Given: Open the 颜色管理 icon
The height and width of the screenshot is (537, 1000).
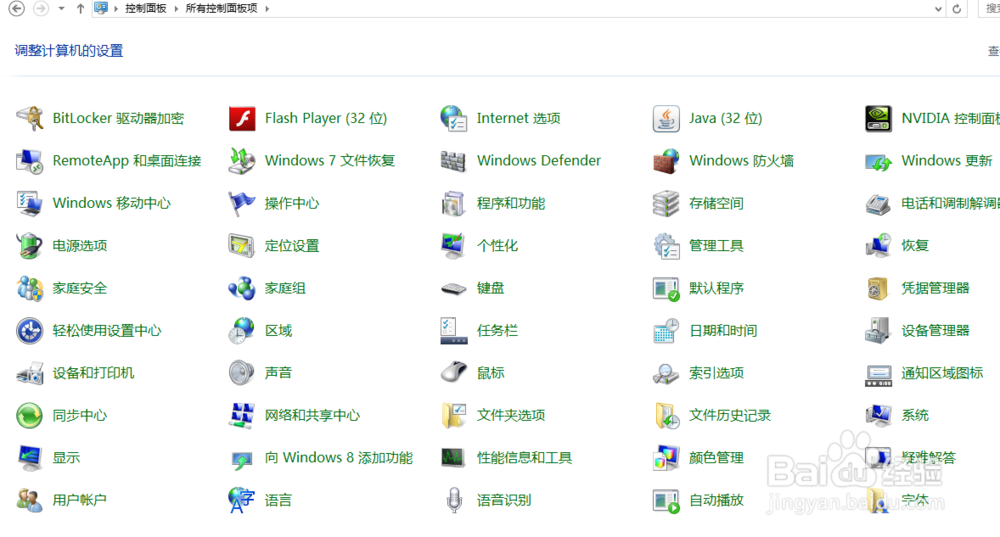Looking at the screenshot, I should pyautogui.click(x=666, y=458).
